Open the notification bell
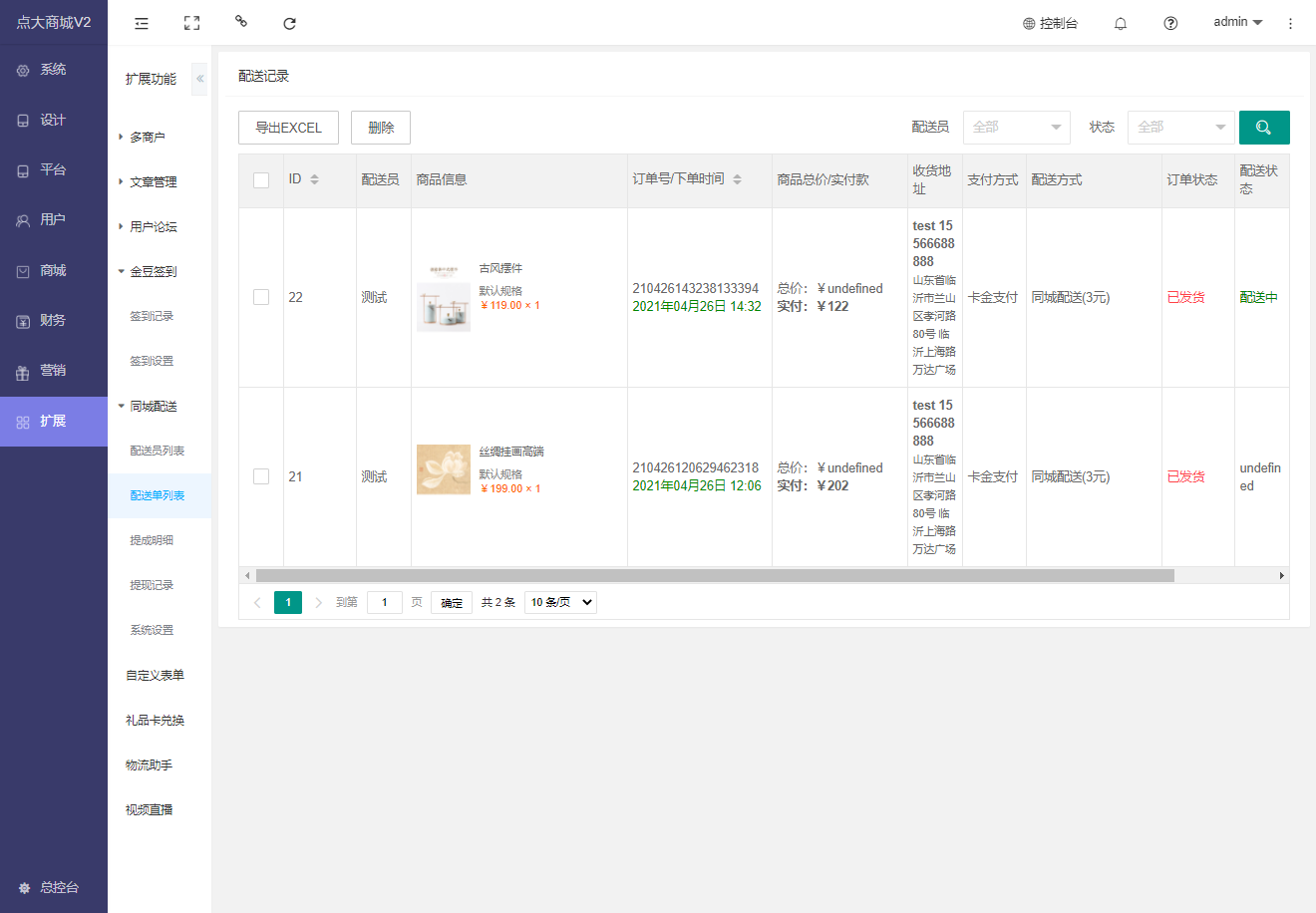1316x913 pixels. (x=1121, y=23)
